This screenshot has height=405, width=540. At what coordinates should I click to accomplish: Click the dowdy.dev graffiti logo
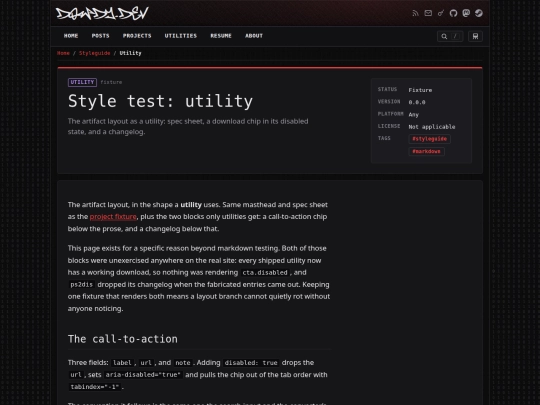tap(102, 13)
